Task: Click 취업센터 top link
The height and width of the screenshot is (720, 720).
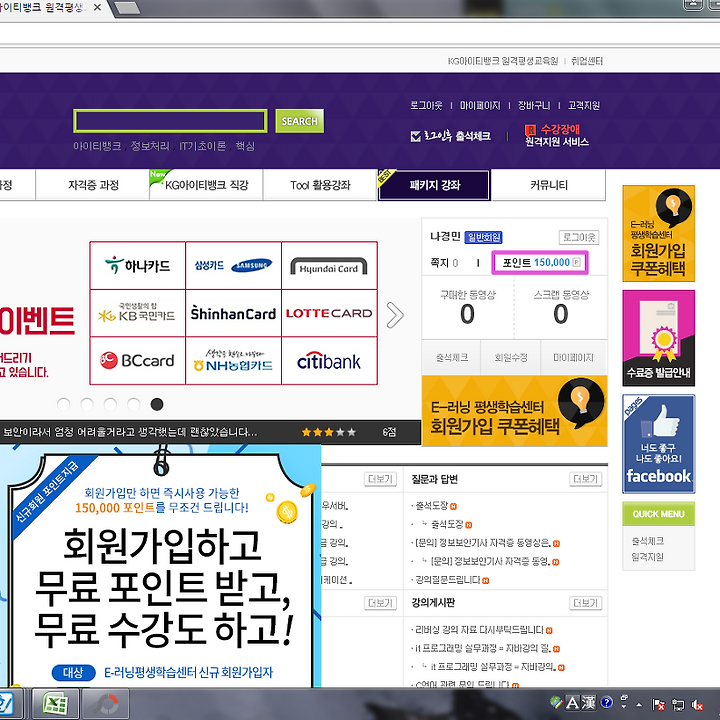Action: click(587, 61)
